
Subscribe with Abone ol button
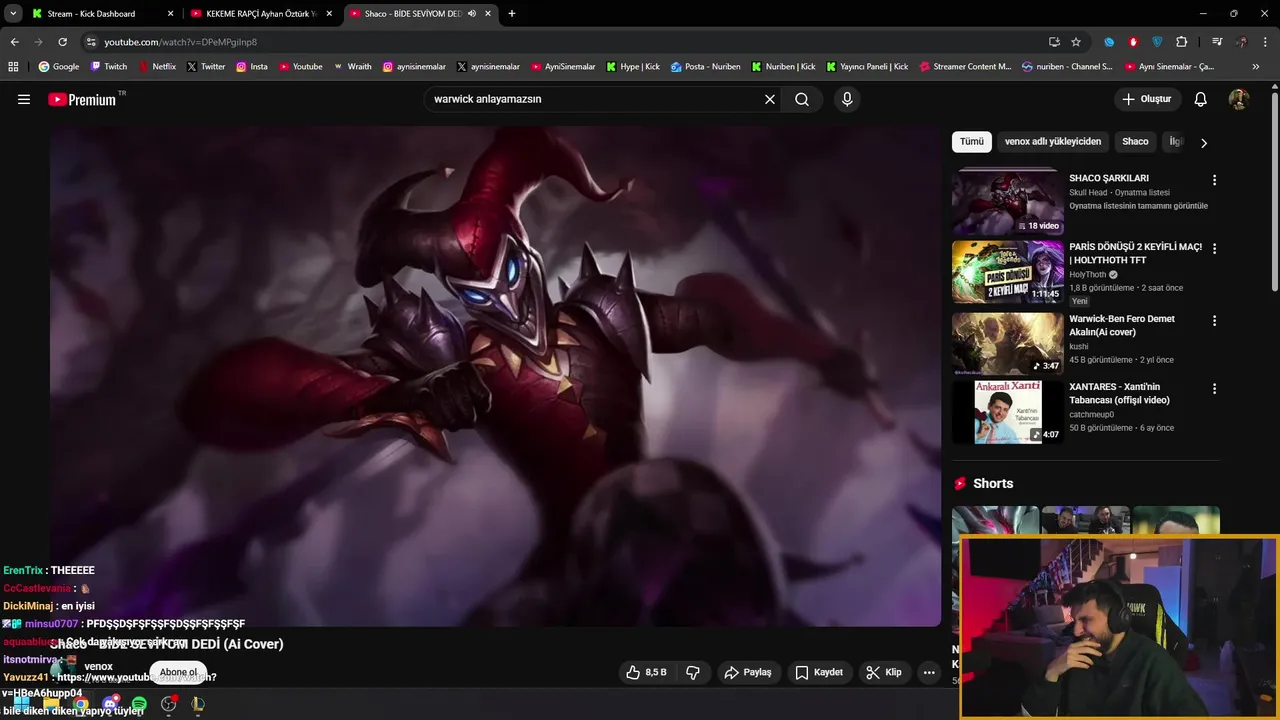(179, 672)
